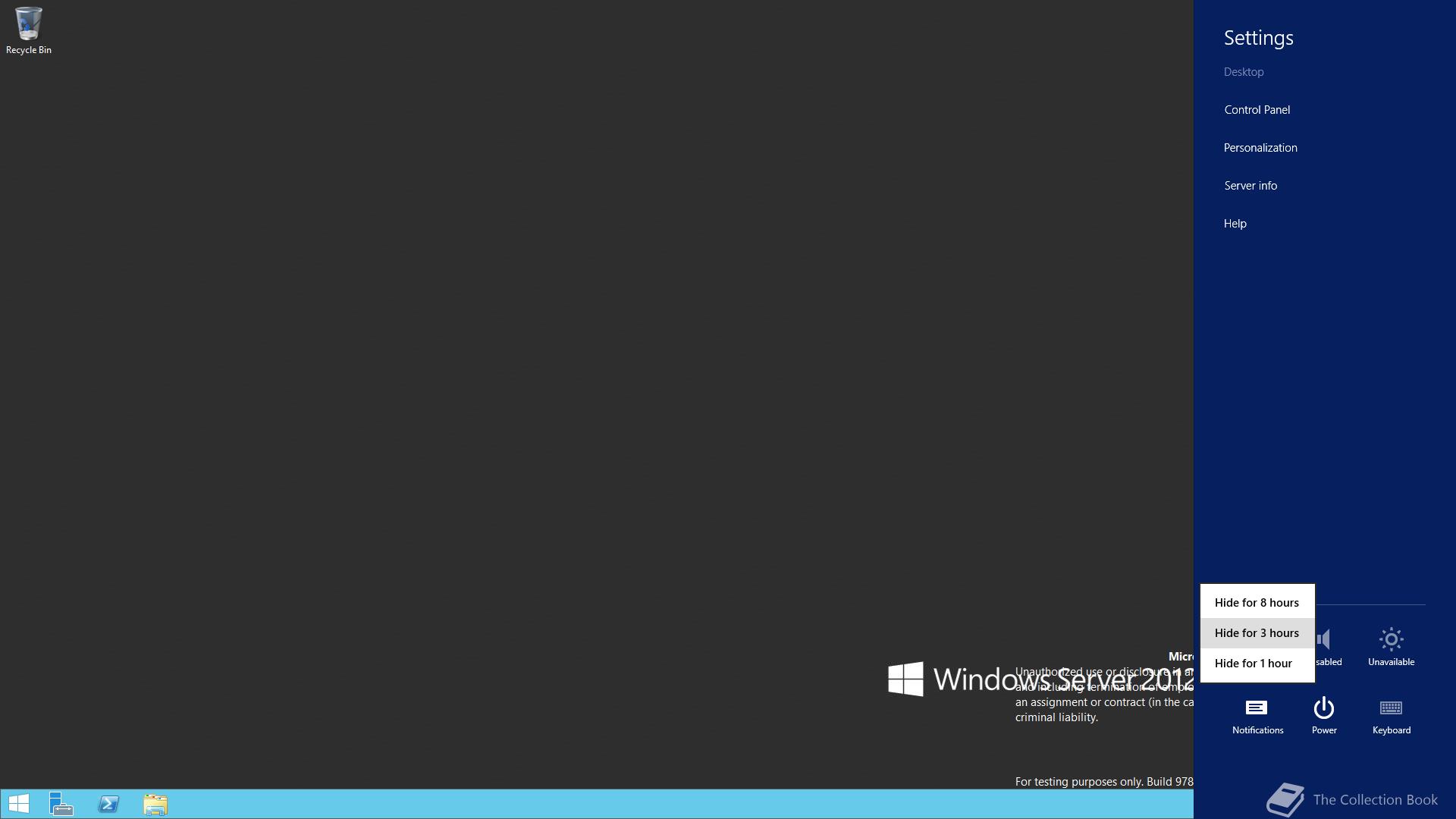The width and height of the screenshot is (1456, 819).
Task: Open File Explorer from the taskbar
Action: pos(155,804)
